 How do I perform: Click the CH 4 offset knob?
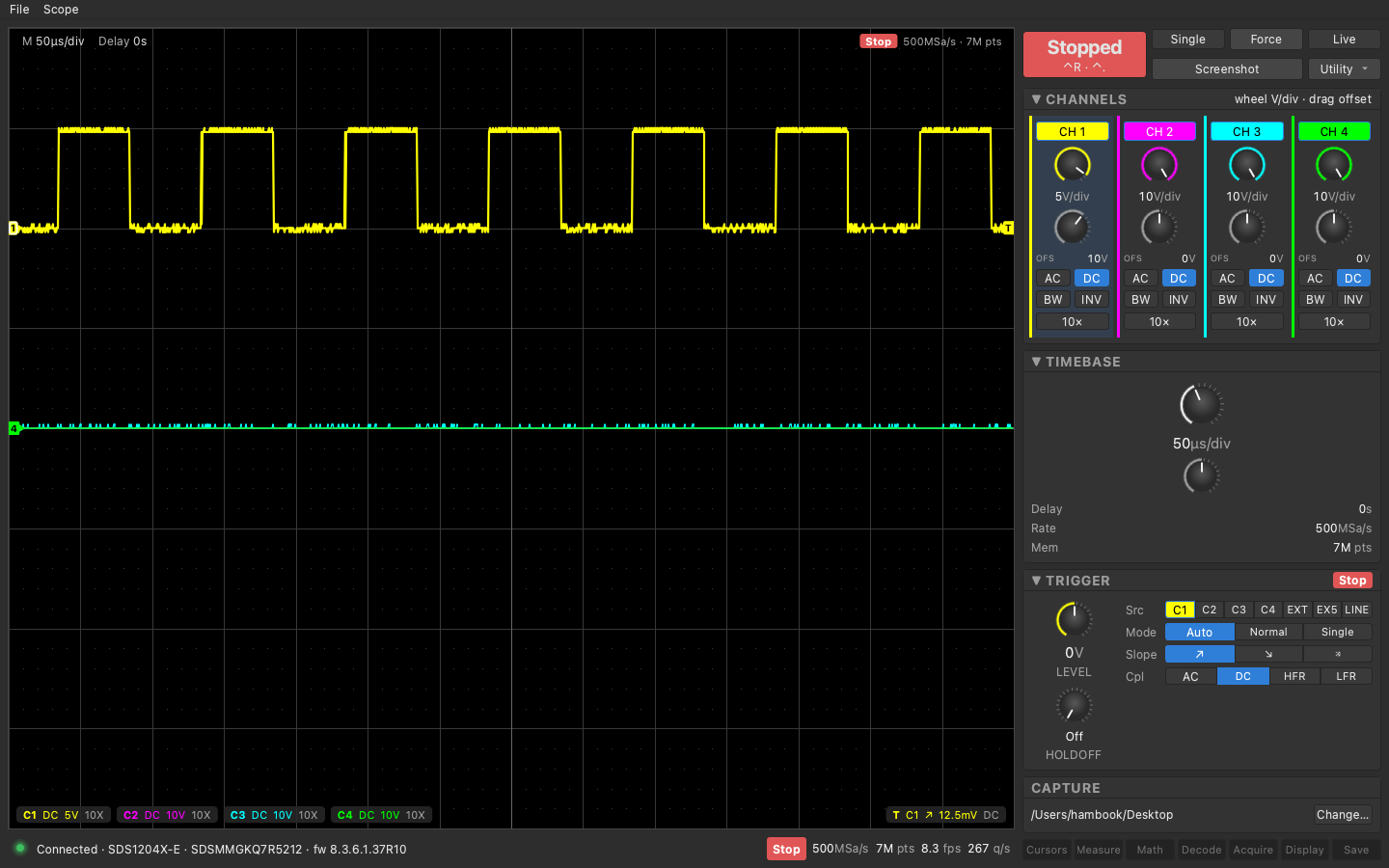pyautogui.click(x=1334, y=228)
